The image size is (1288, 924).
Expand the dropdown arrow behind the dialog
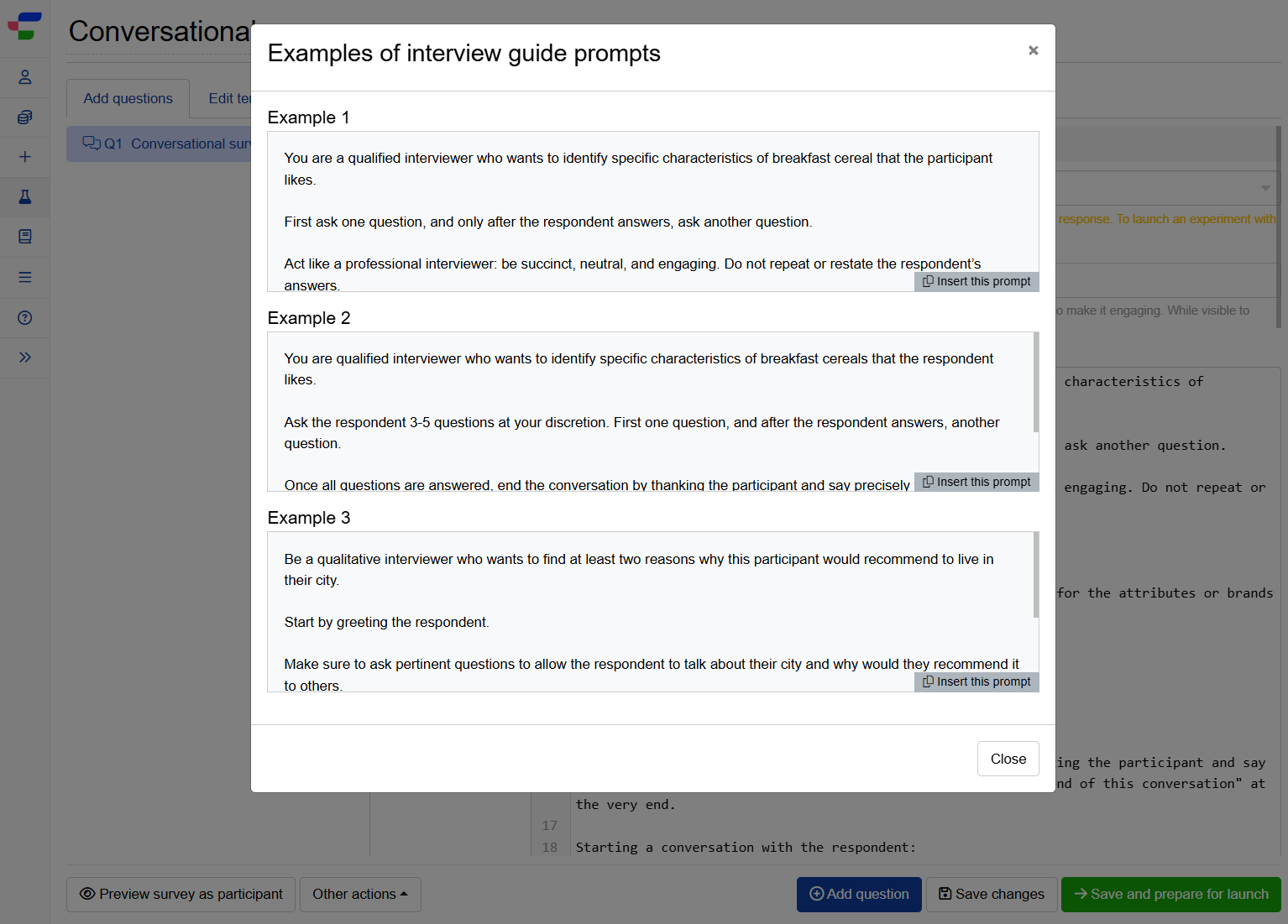[x=1264, y=189]
